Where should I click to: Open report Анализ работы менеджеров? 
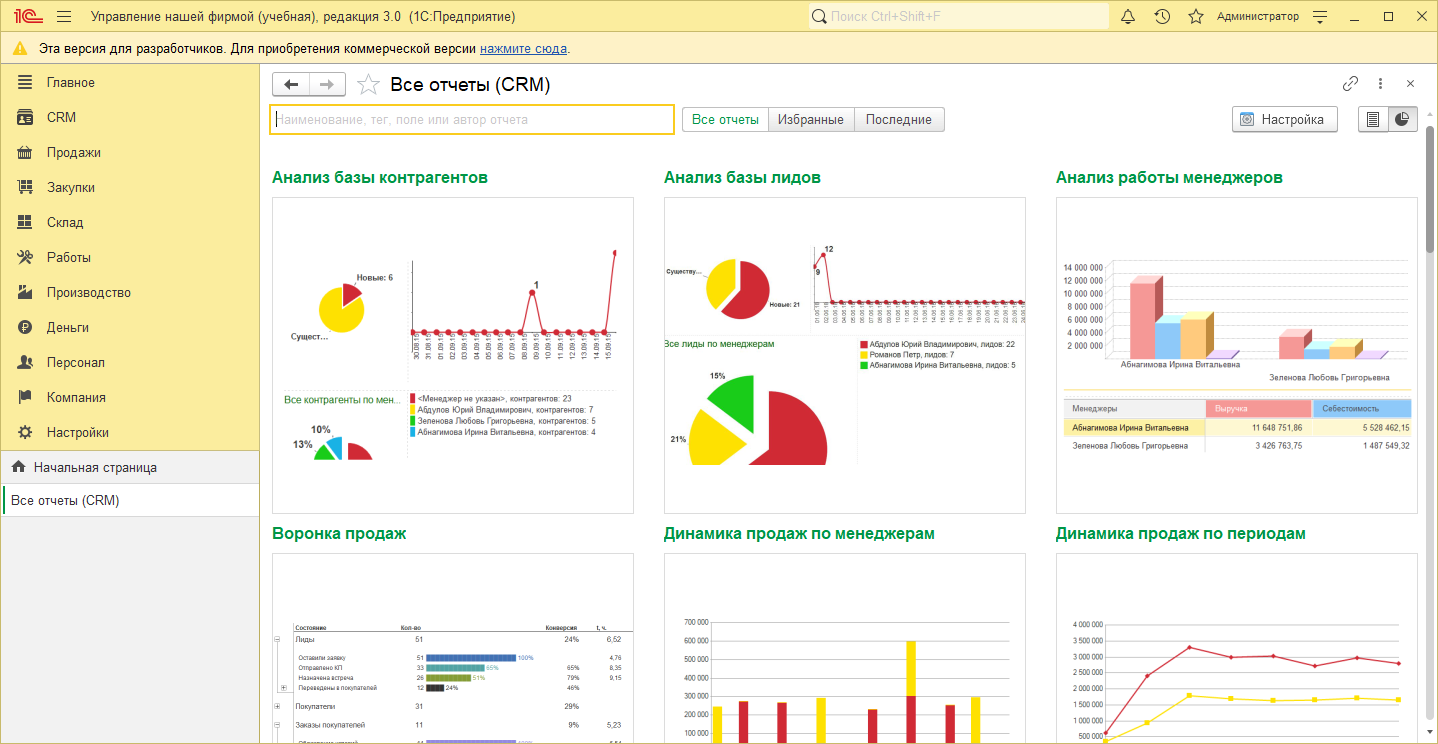pyautogui.click(x=1169, y=177)
